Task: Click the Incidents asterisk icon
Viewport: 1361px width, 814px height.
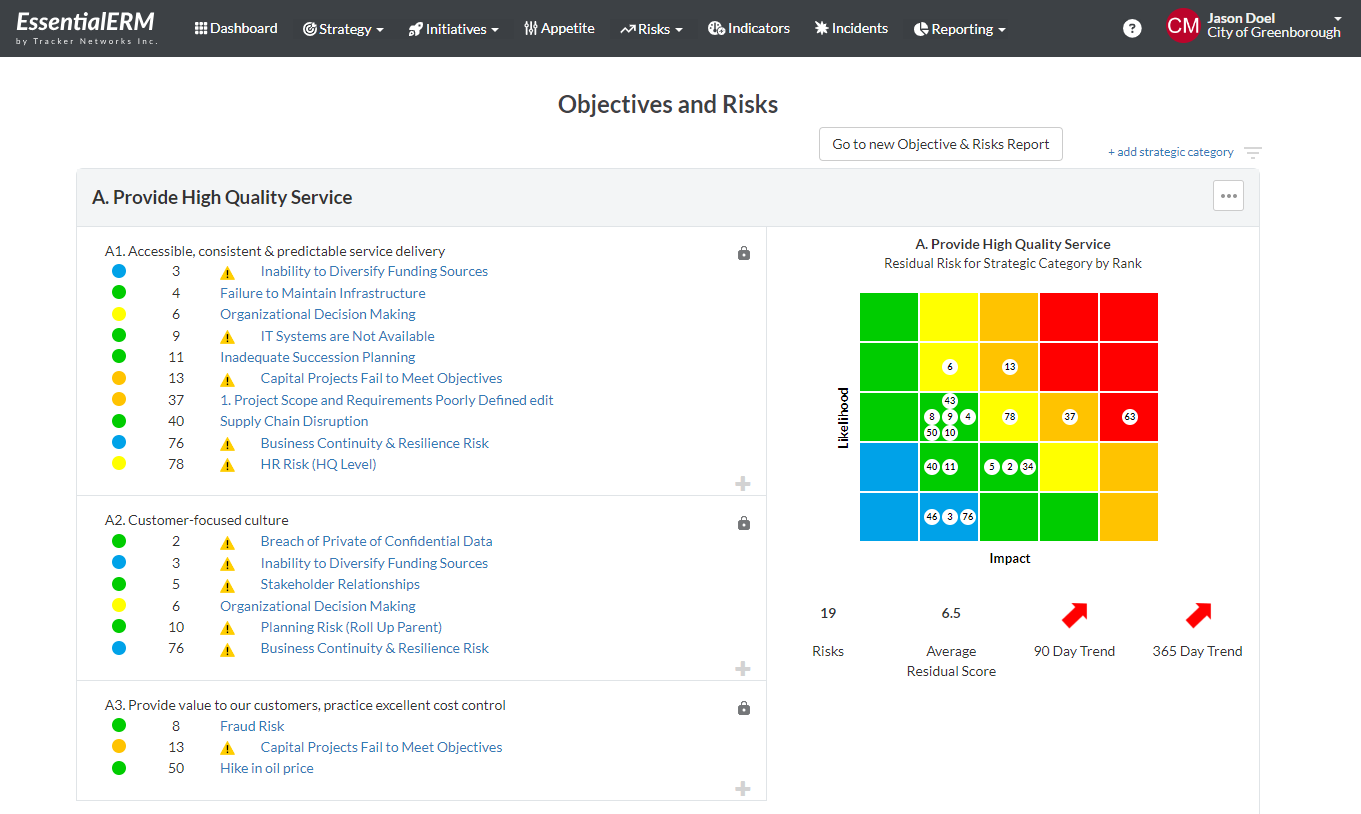Action: click(x=820, y=28)
